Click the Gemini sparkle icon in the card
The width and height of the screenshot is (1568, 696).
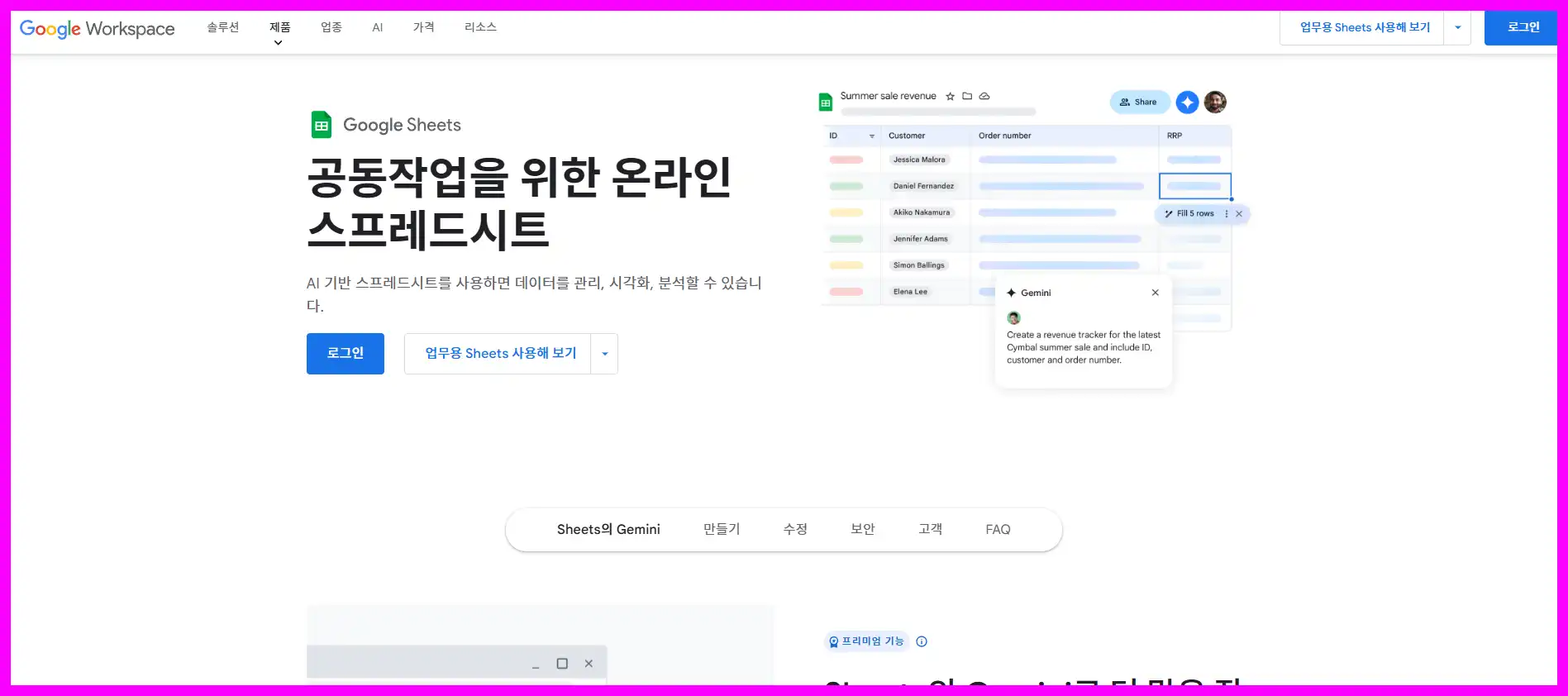(1011, 293)
